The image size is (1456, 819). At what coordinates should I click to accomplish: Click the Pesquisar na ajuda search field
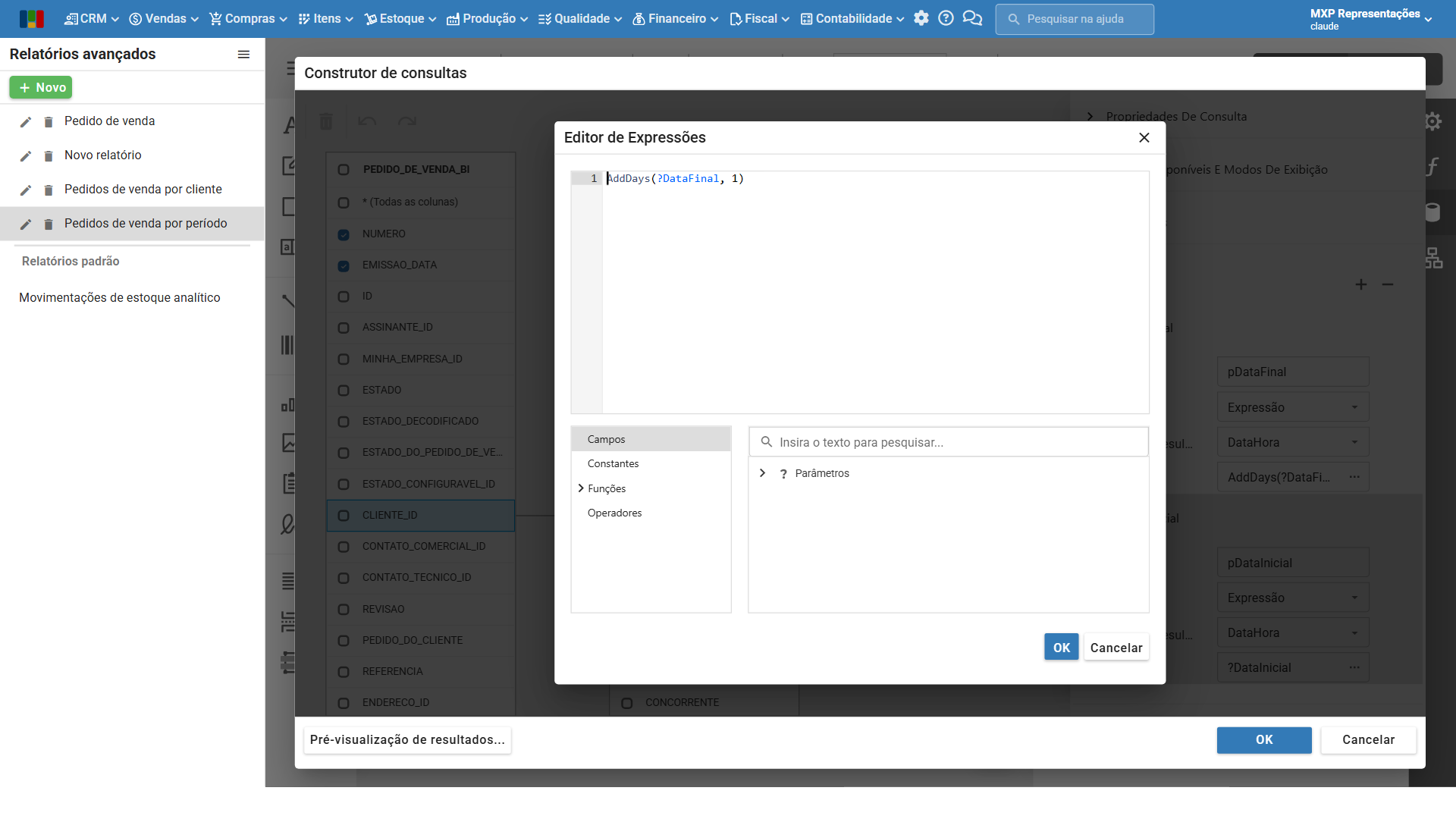click(x=1075, y=19)
